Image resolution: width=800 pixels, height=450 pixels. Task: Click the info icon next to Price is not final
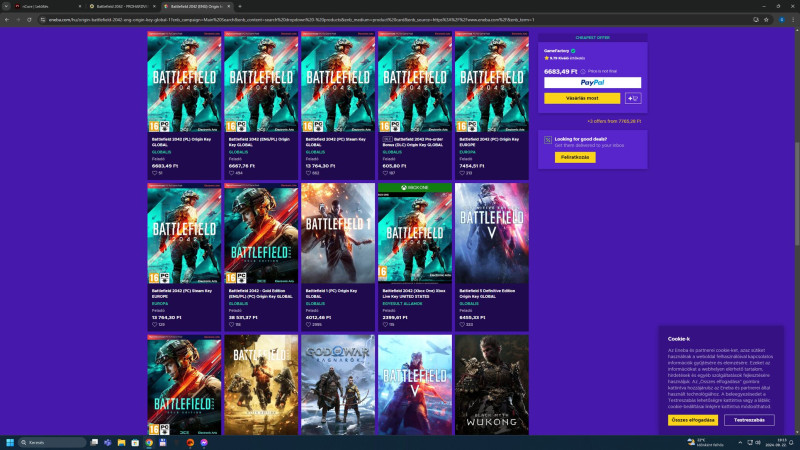(x=583, y=71)
